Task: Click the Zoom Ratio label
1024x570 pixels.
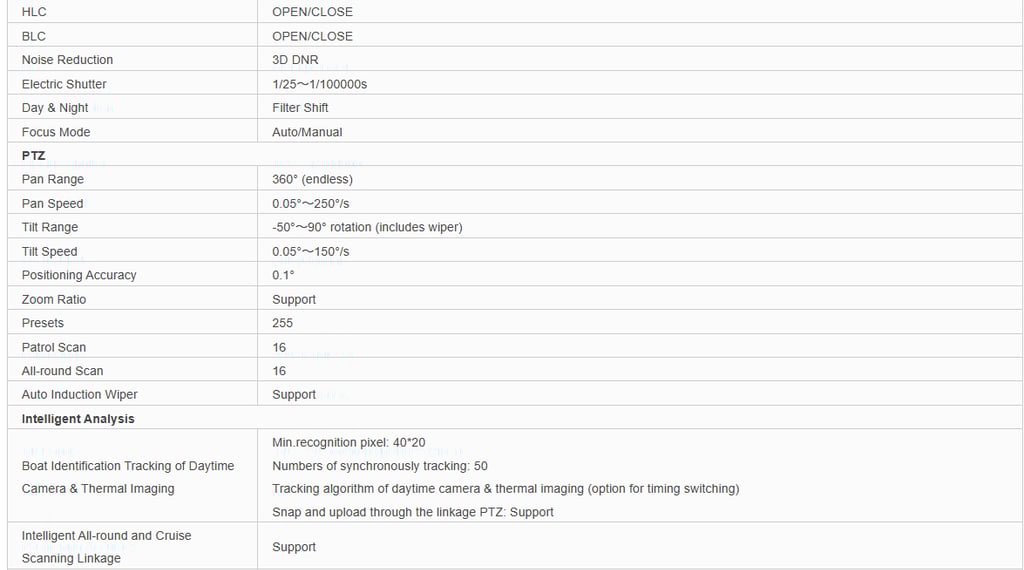Action: pyautogui.click(x=54, y=299)
